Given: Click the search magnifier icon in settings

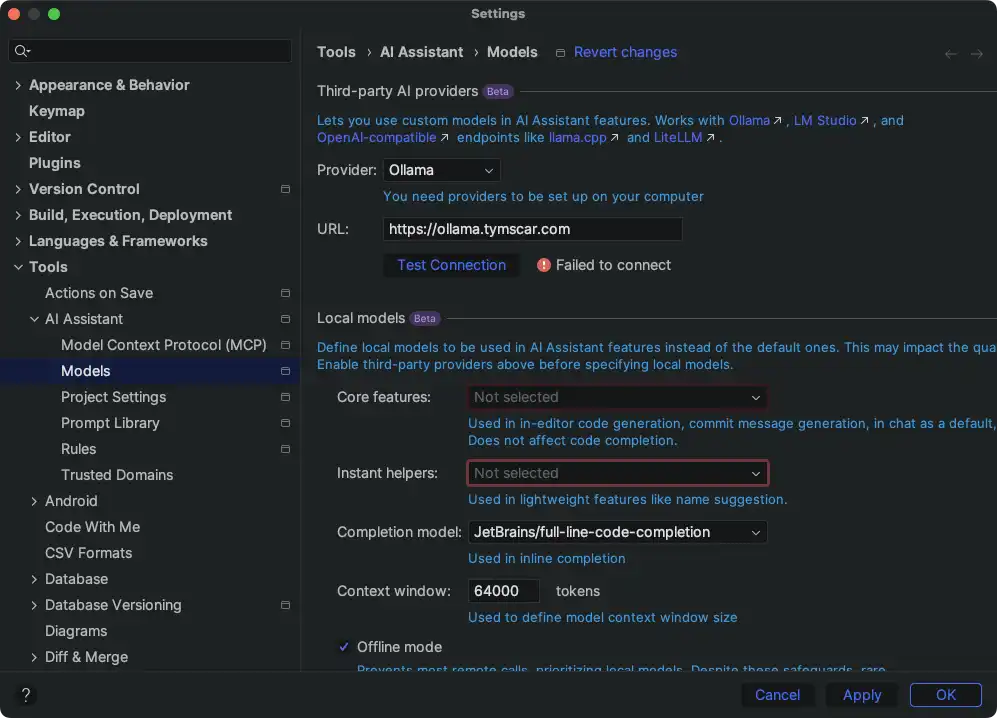Looking at the screenshot, I should [x=22, y=51].
